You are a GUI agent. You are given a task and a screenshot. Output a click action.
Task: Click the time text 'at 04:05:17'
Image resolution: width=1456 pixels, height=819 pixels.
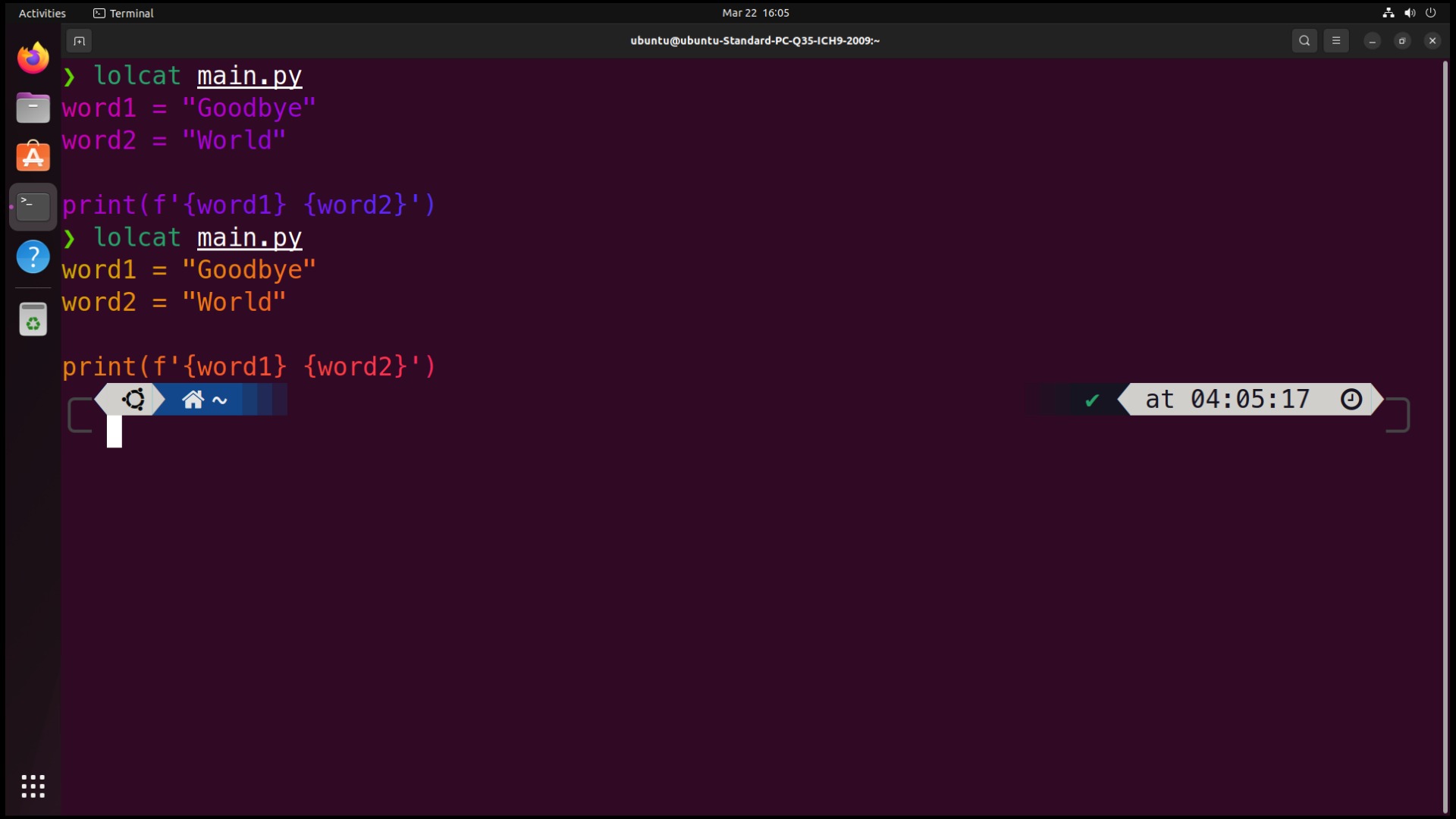click(x=1227, y=399)
